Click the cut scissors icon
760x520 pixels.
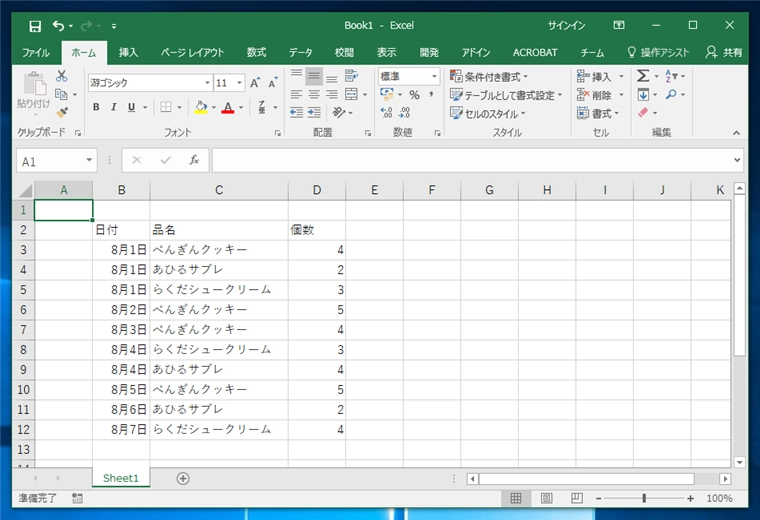(62, 76)
